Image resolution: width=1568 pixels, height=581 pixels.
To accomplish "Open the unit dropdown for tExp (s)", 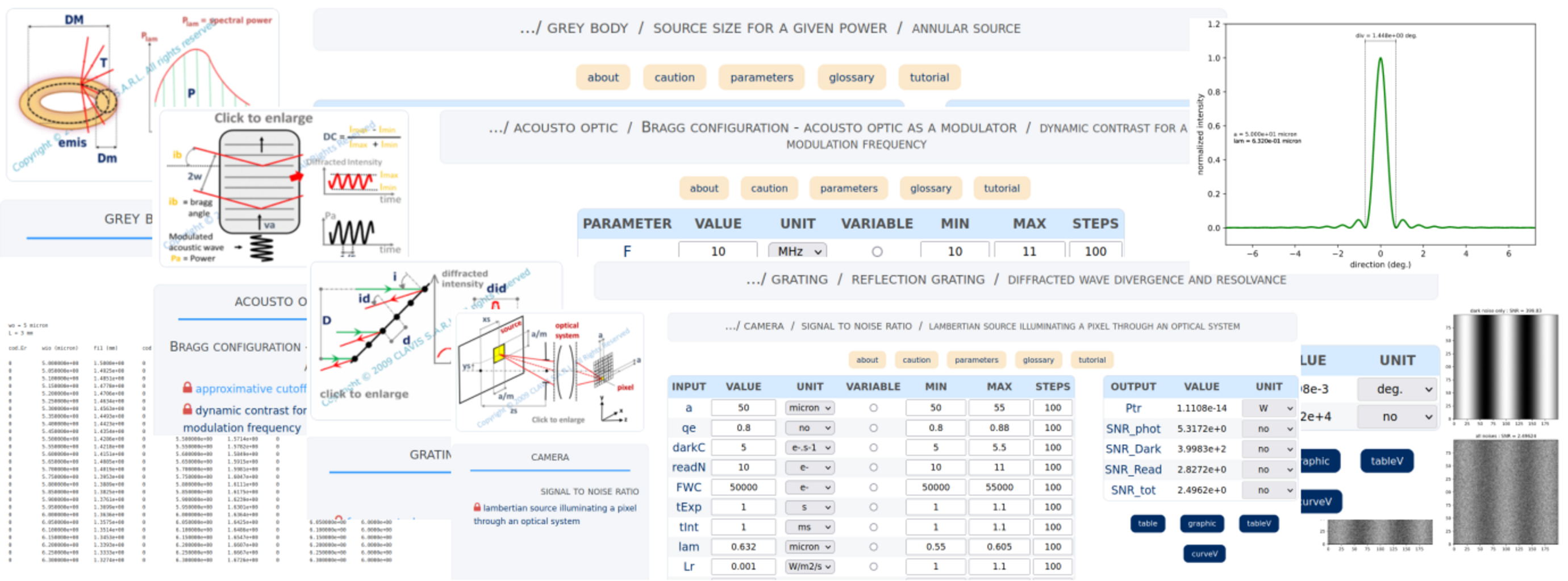I will tap(810, 507).
